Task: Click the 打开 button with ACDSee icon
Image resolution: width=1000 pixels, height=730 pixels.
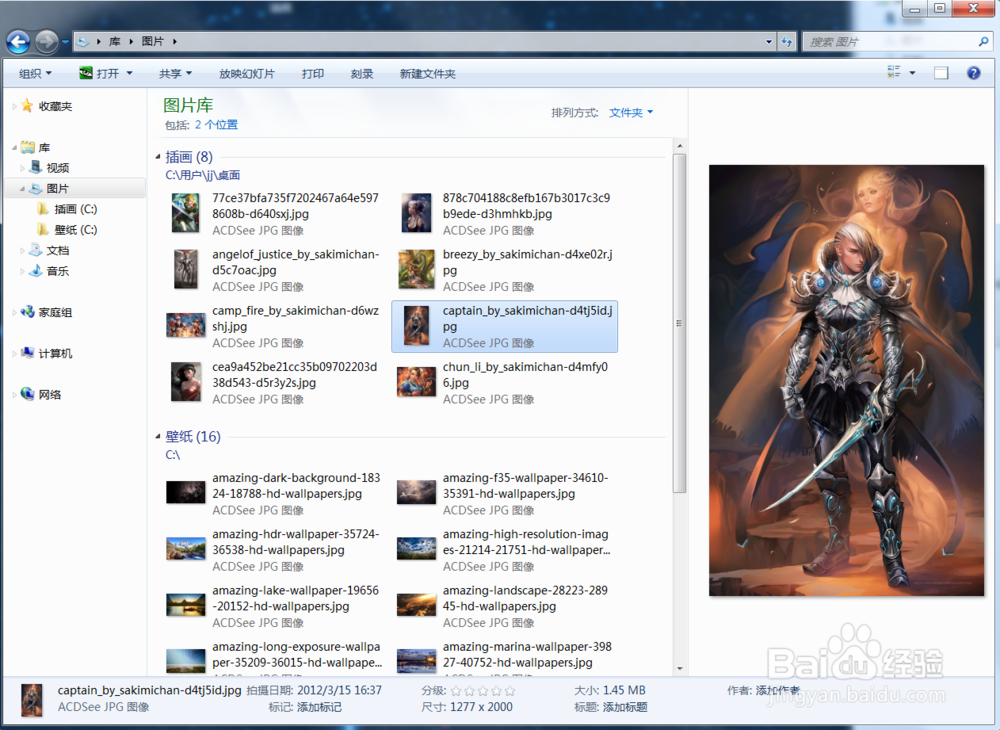Action: (x=99, y=73)
